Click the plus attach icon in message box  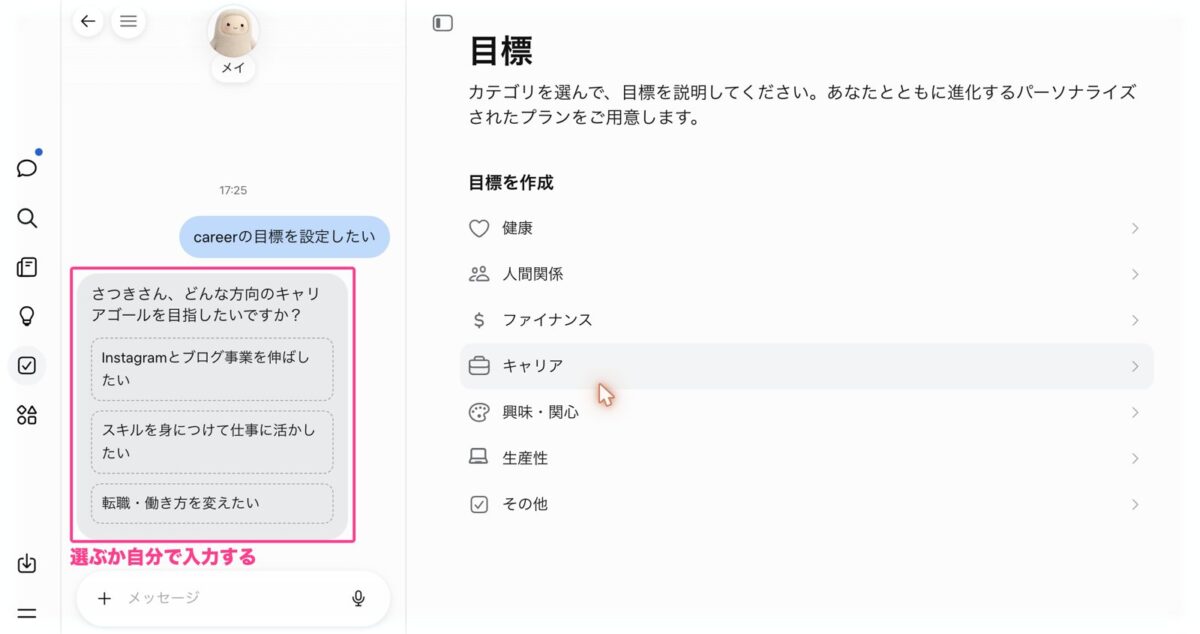point(104,598)
